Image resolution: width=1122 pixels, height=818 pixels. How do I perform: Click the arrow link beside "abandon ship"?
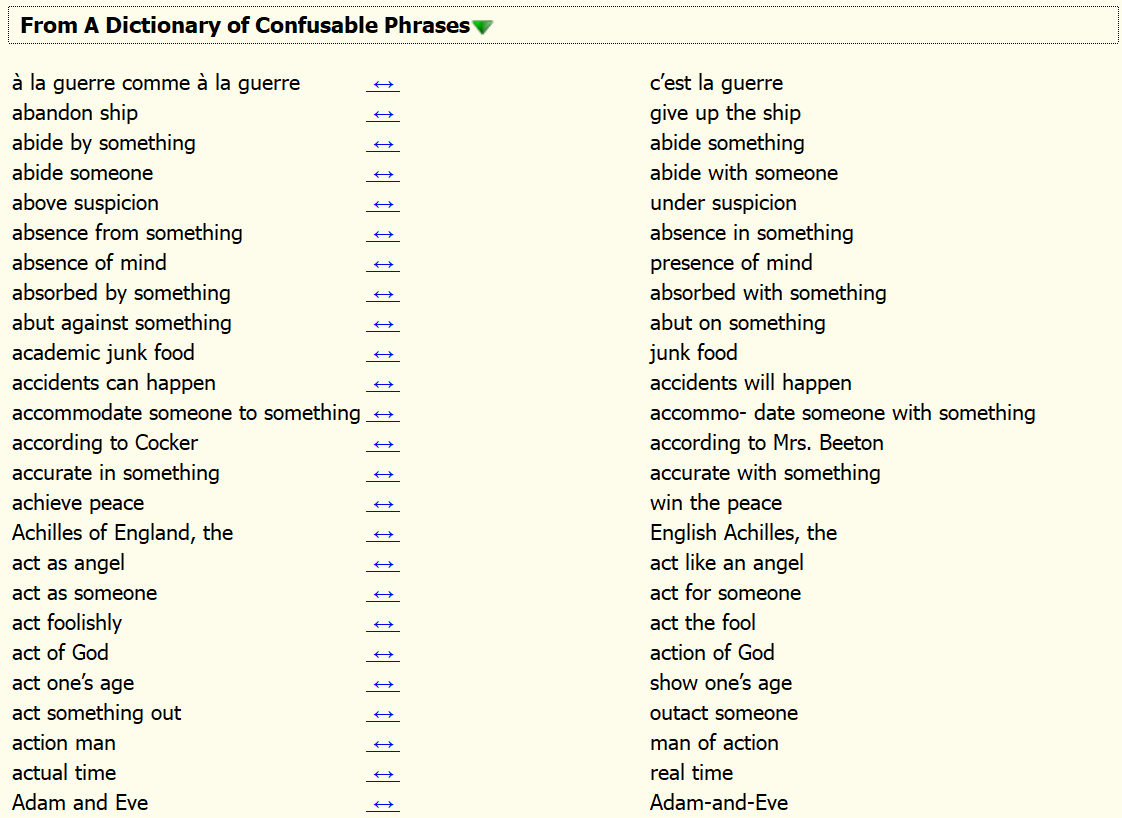click(x=383, y=114)
